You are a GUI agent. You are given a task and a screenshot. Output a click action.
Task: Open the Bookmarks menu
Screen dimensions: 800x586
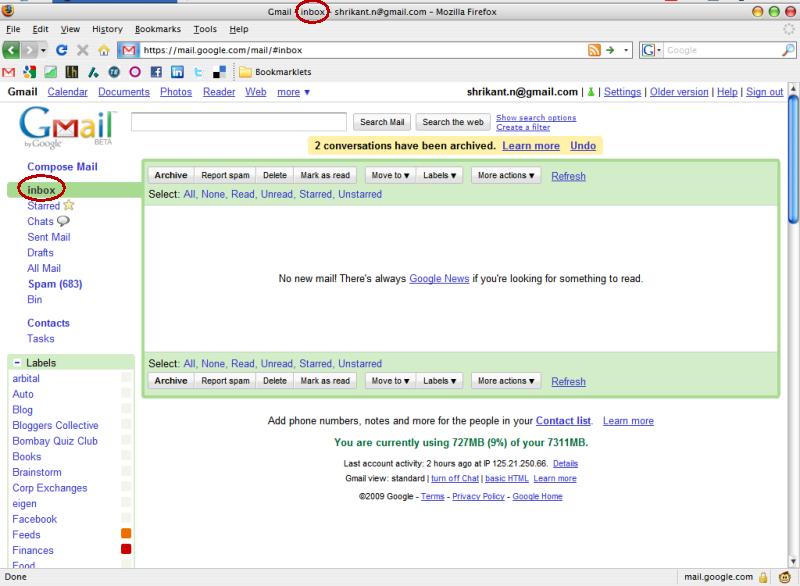pos(157,29)
